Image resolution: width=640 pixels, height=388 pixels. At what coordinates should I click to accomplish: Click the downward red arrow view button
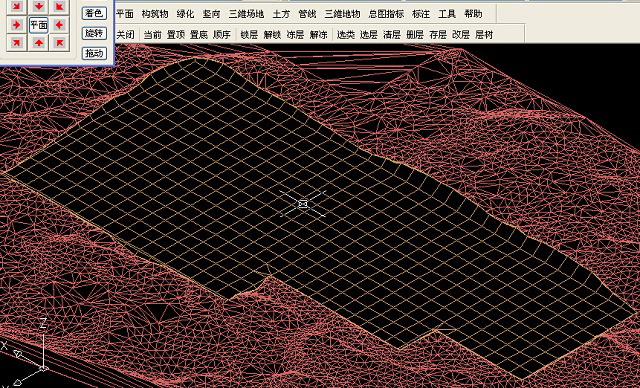pos(39,6)
